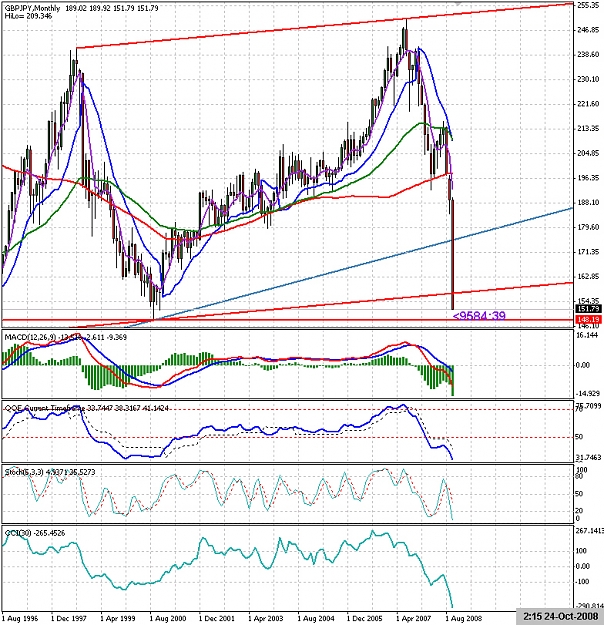
Task: Click the 213.35 price axis value
Action: [x=588, y=128]
